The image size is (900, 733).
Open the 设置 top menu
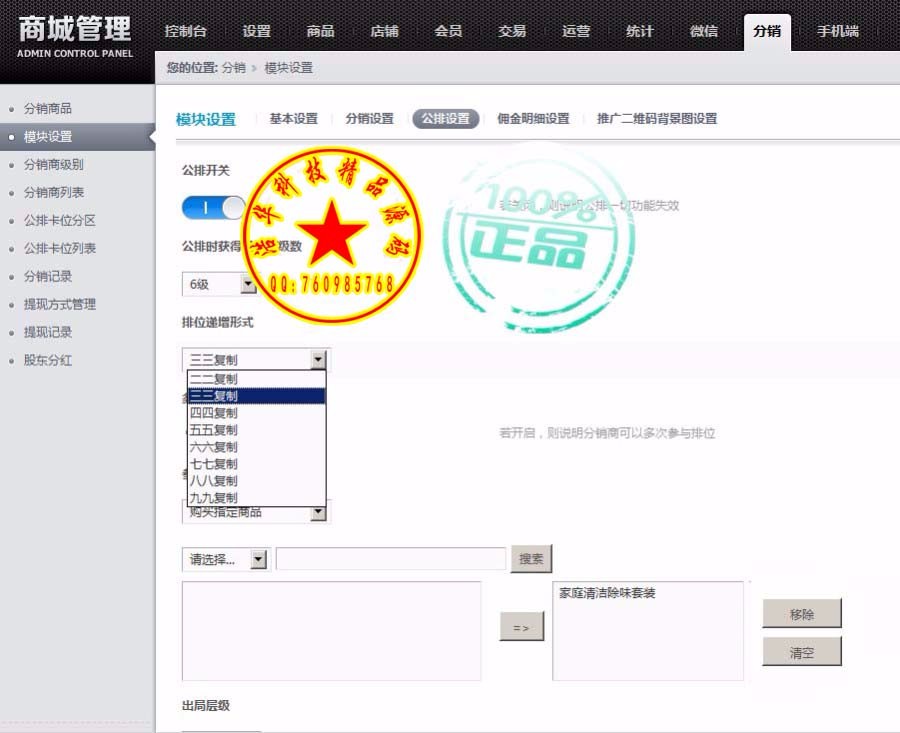click(257, 31)
